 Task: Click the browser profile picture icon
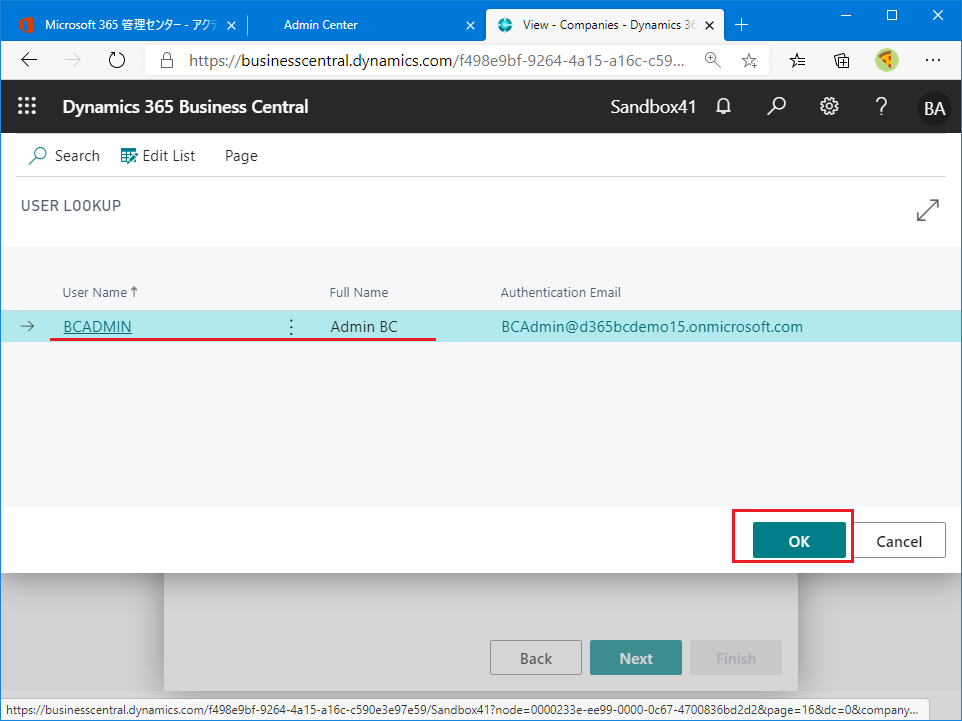click(887, 60)
